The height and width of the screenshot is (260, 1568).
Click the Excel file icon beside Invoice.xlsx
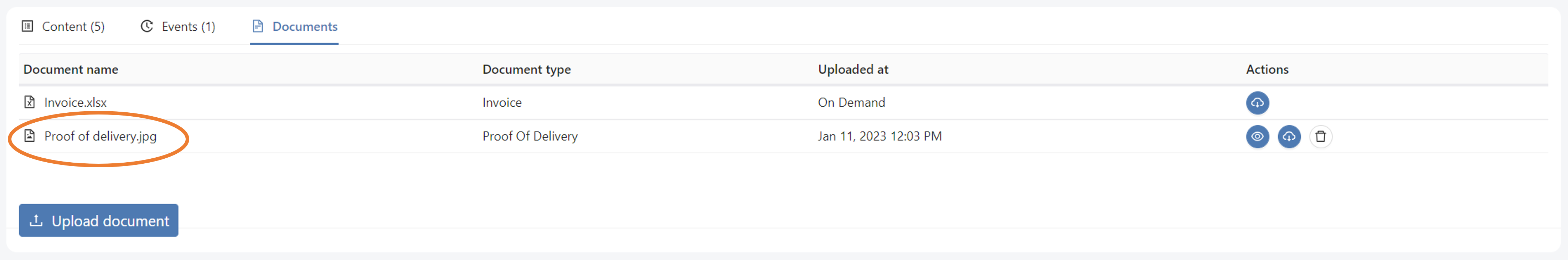(x=29, y=102)
